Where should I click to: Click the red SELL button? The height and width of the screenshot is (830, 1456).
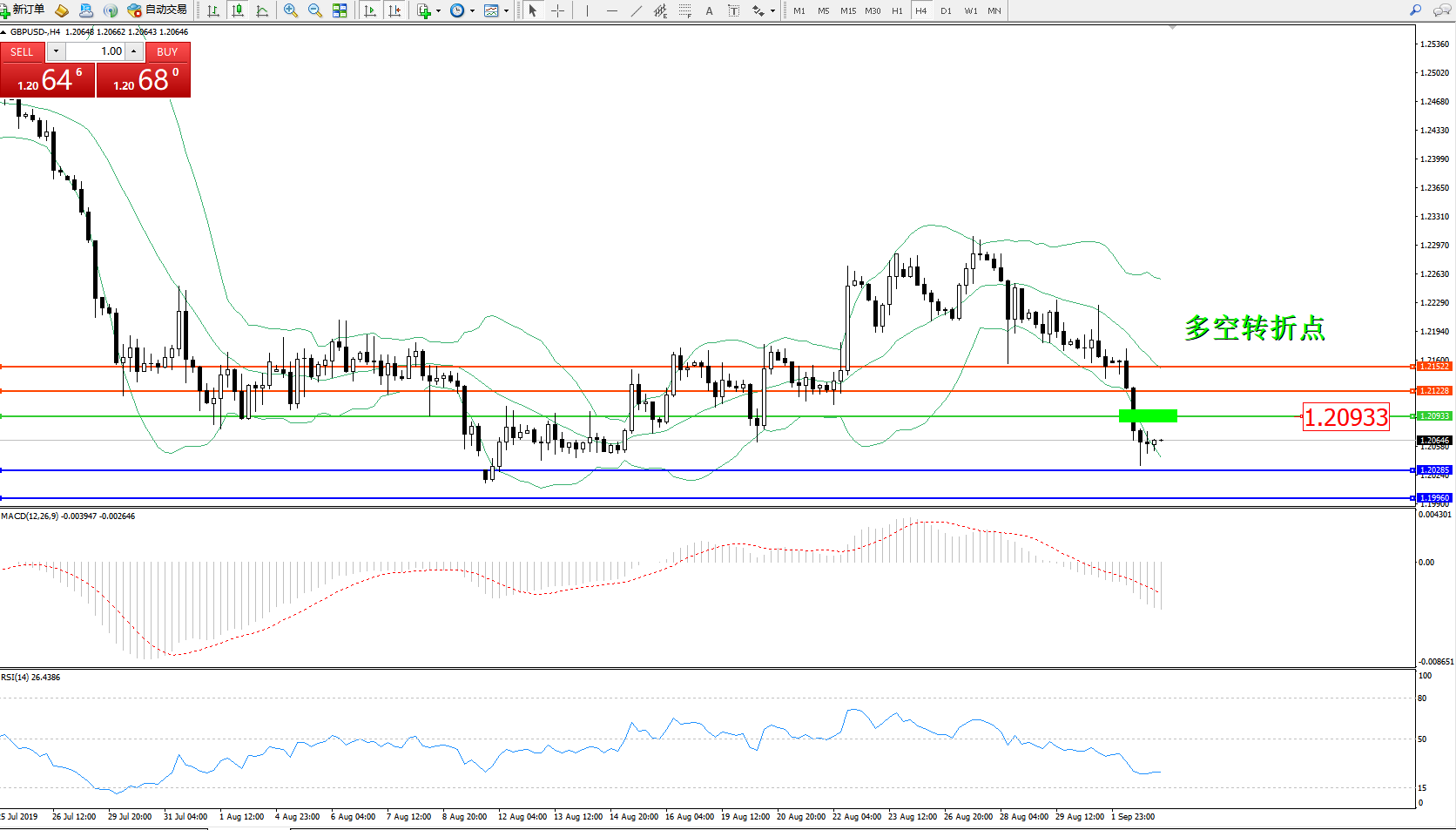pos(23,52)
